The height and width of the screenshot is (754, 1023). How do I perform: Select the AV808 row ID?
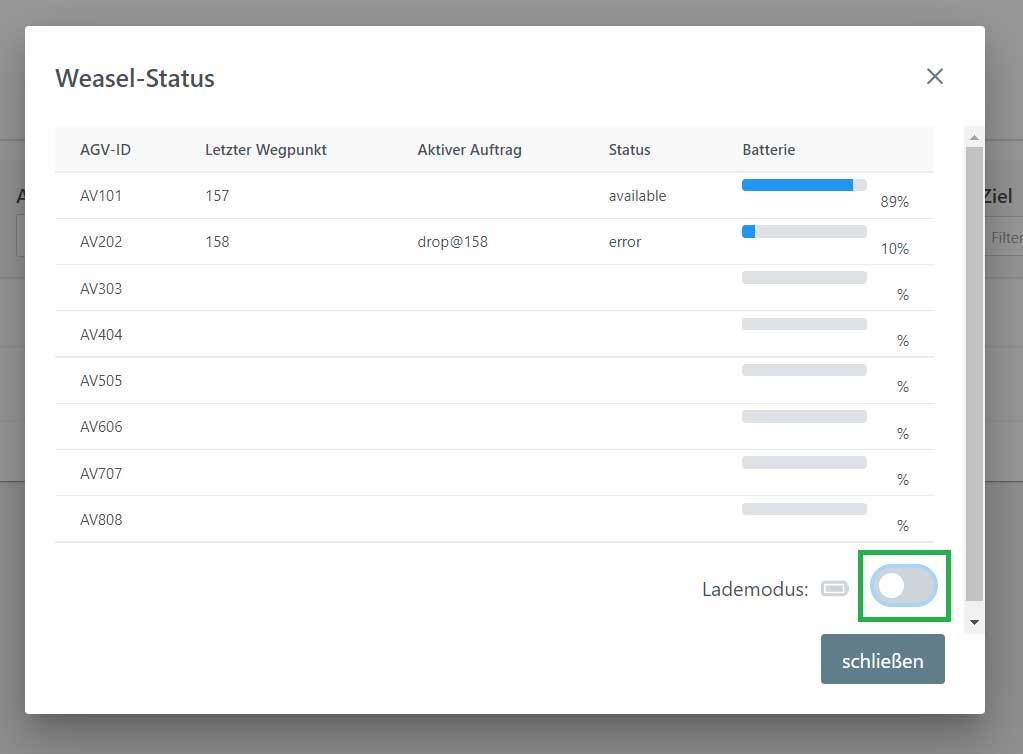click(x=101, y=520)
